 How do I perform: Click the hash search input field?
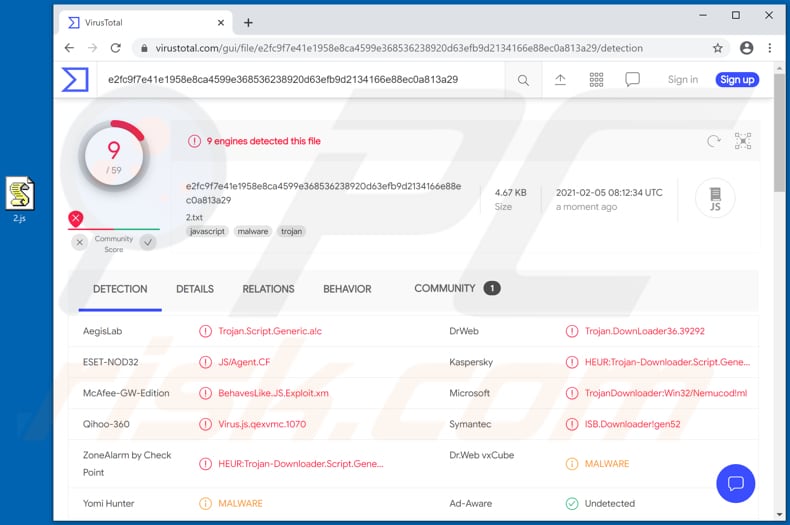click(x=302, y=80)
